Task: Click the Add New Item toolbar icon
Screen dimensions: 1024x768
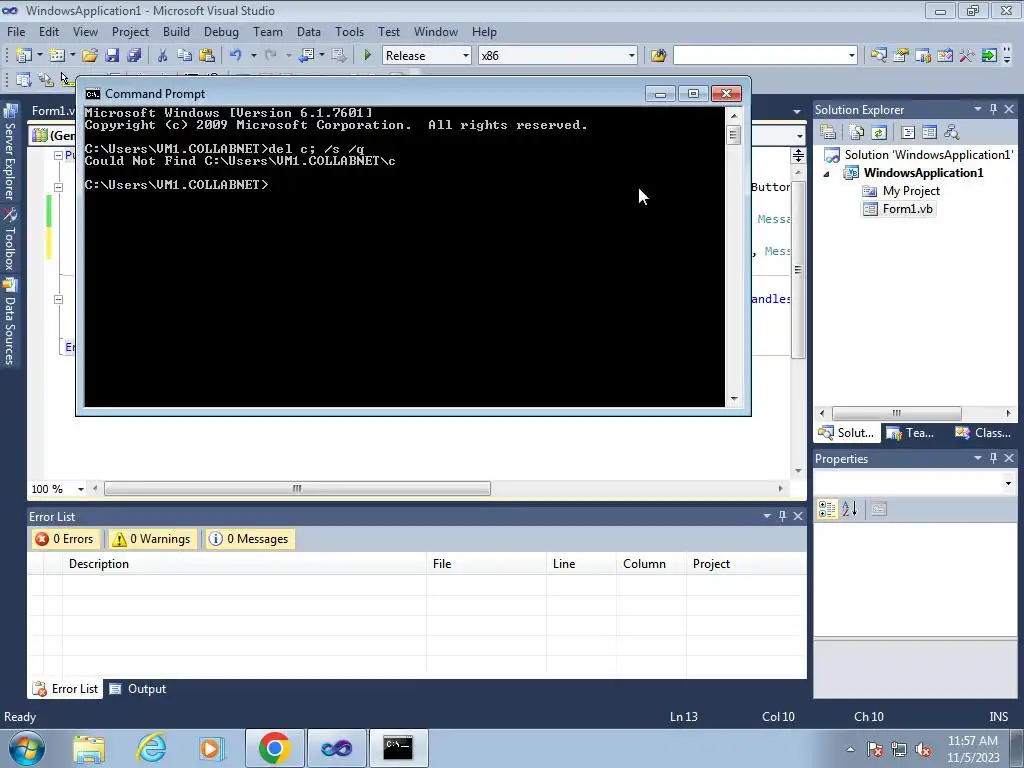Action: [57, 56]
